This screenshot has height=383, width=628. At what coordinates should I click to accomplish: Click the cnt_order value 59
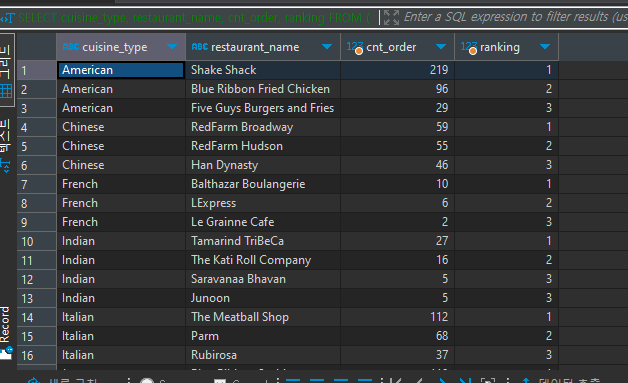click(397, 127)
